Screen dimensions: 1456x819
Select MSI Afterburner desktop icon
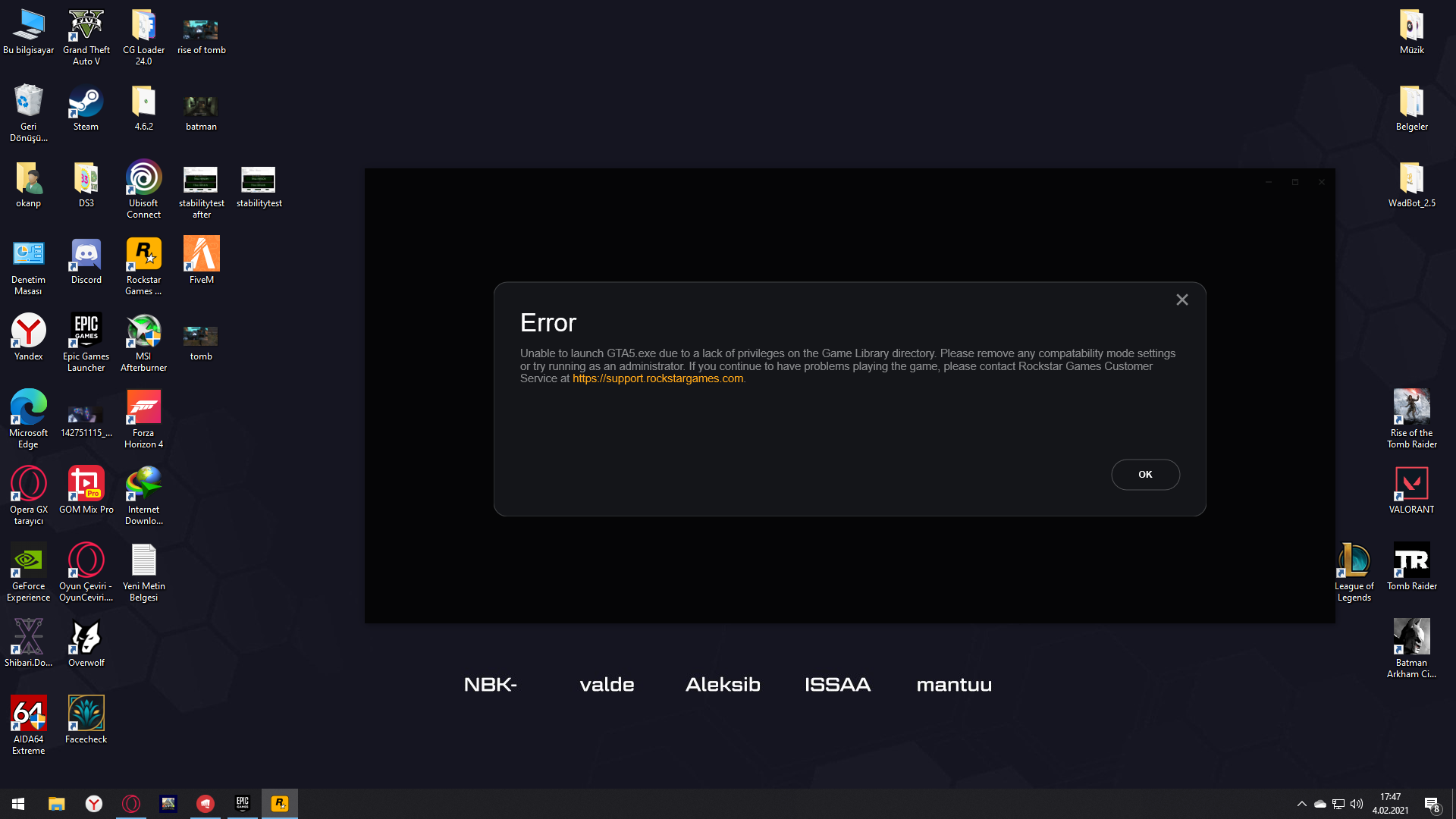coord(143,331)
